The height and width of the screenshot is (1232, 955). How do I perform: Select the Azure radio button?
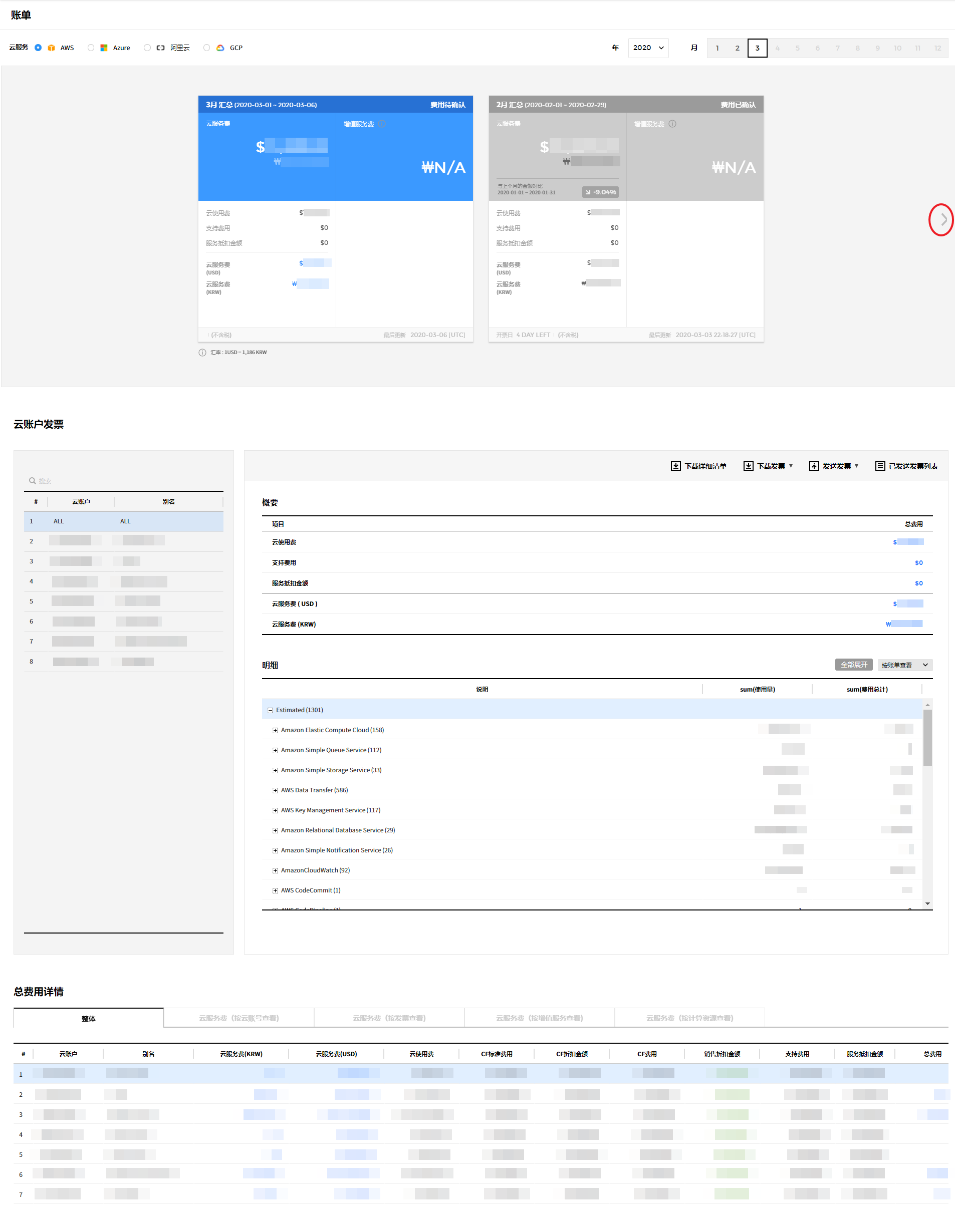point(91,48)
